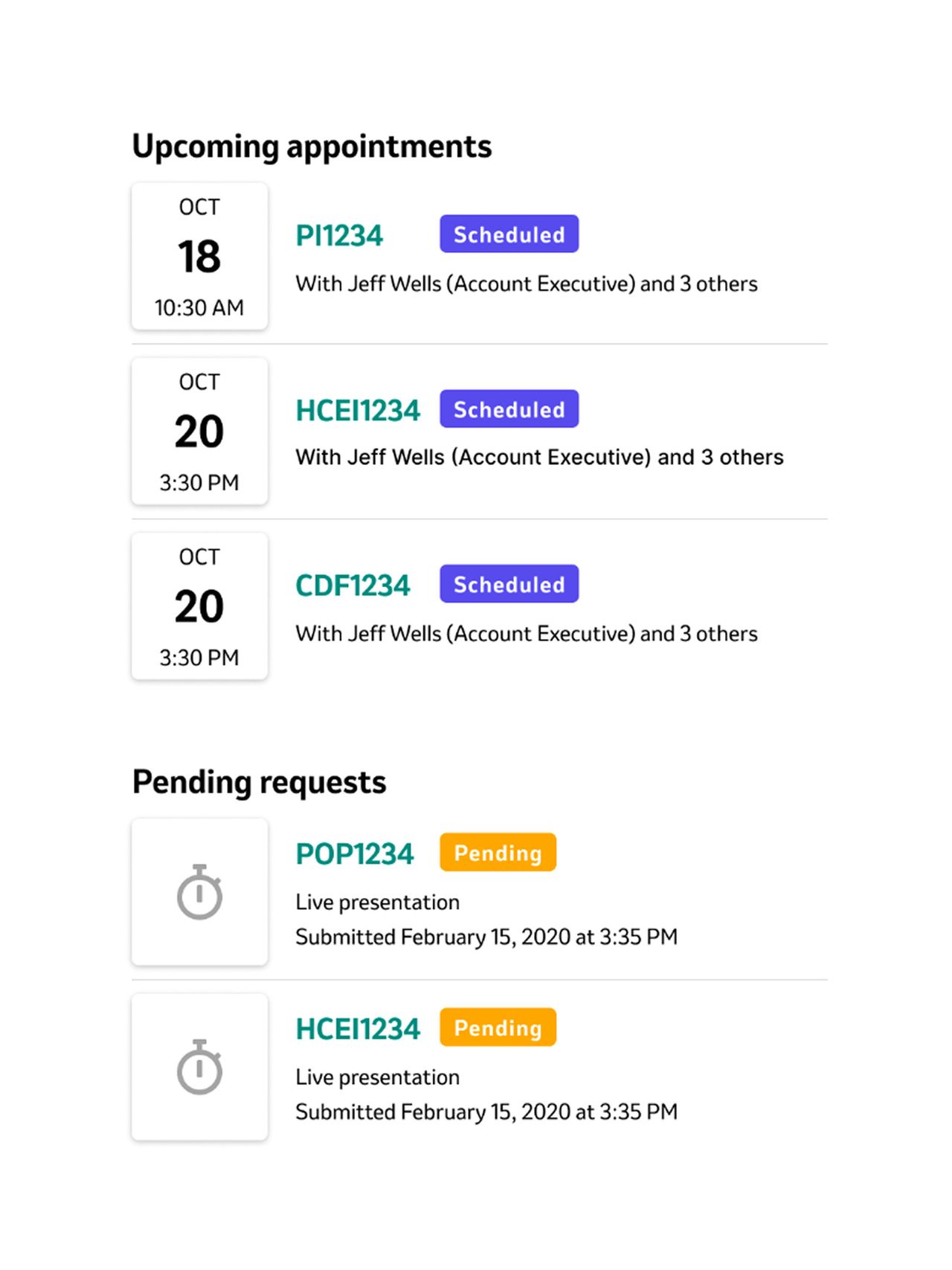Click the Pending badge next to POP1234
The height and width of the screenshot is (1270, 952).
pos(498,852)
